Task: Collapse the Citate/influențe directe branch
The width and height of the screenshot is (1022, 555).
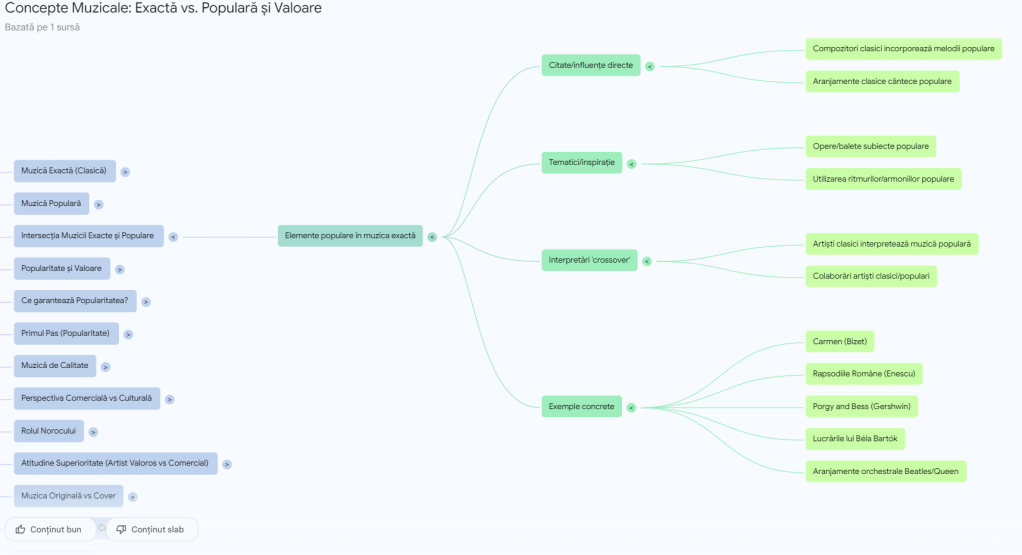Action: tap(650, 66)
